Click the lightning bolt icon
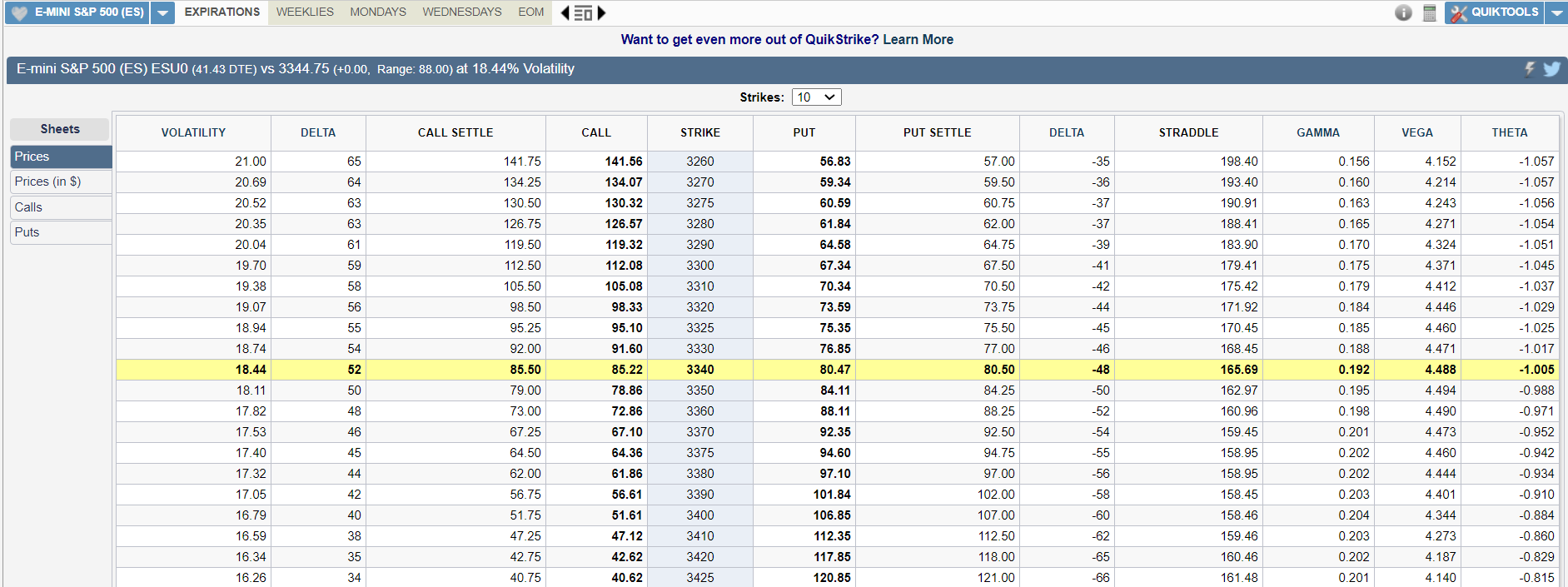The height and width of the screenshot is (587, 1568). pyautogui.click(x=1530, y=69)
